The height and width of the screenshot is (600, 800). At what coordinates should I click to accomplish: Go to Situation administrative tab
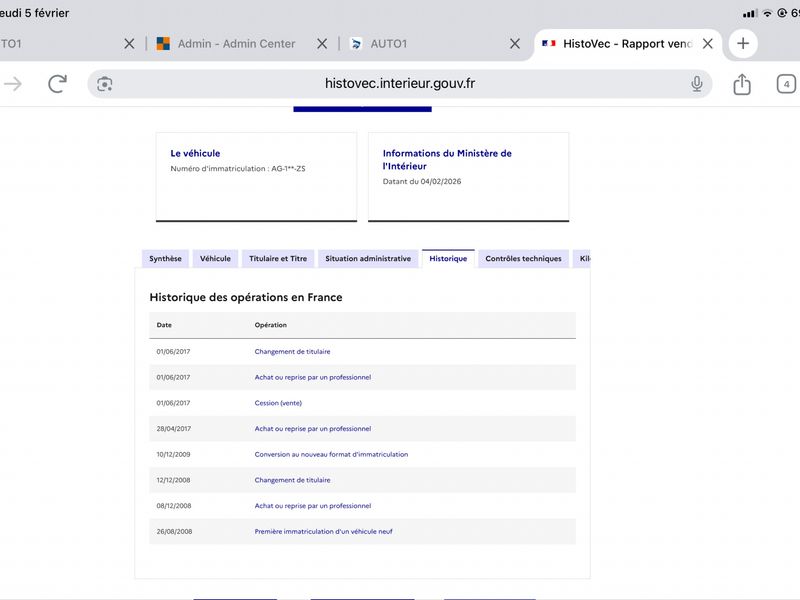click(368, 259)
